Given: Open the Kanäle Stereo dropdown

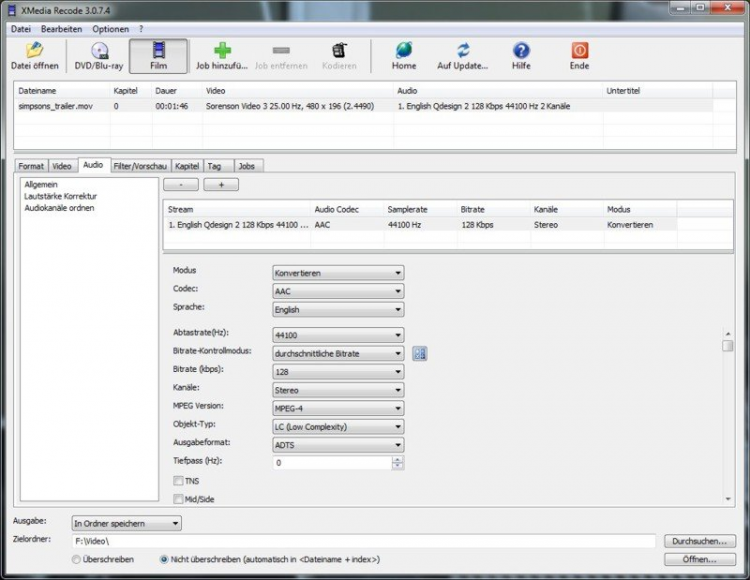Looking at the screenshot, I should (x=398, y=390).
